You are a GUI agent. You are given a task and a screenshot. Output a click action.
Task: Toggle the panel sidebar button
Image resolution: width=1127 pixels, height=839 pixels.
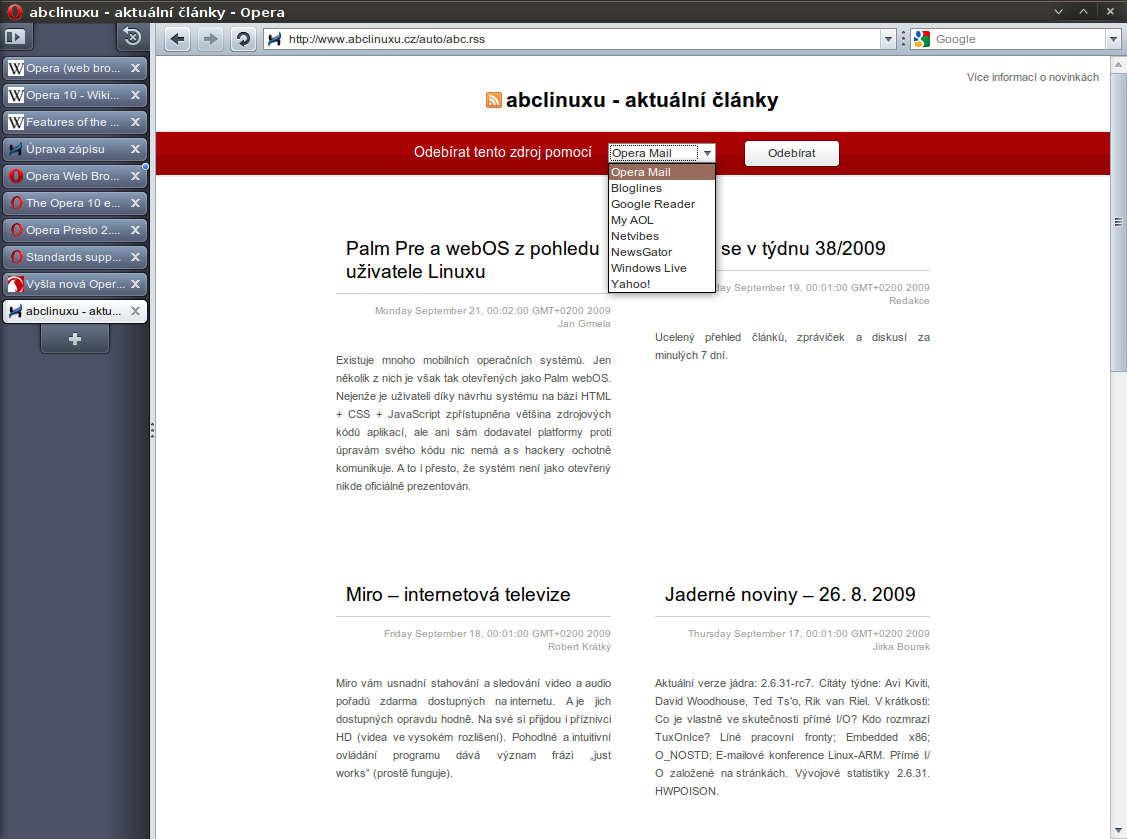point(14,37)
